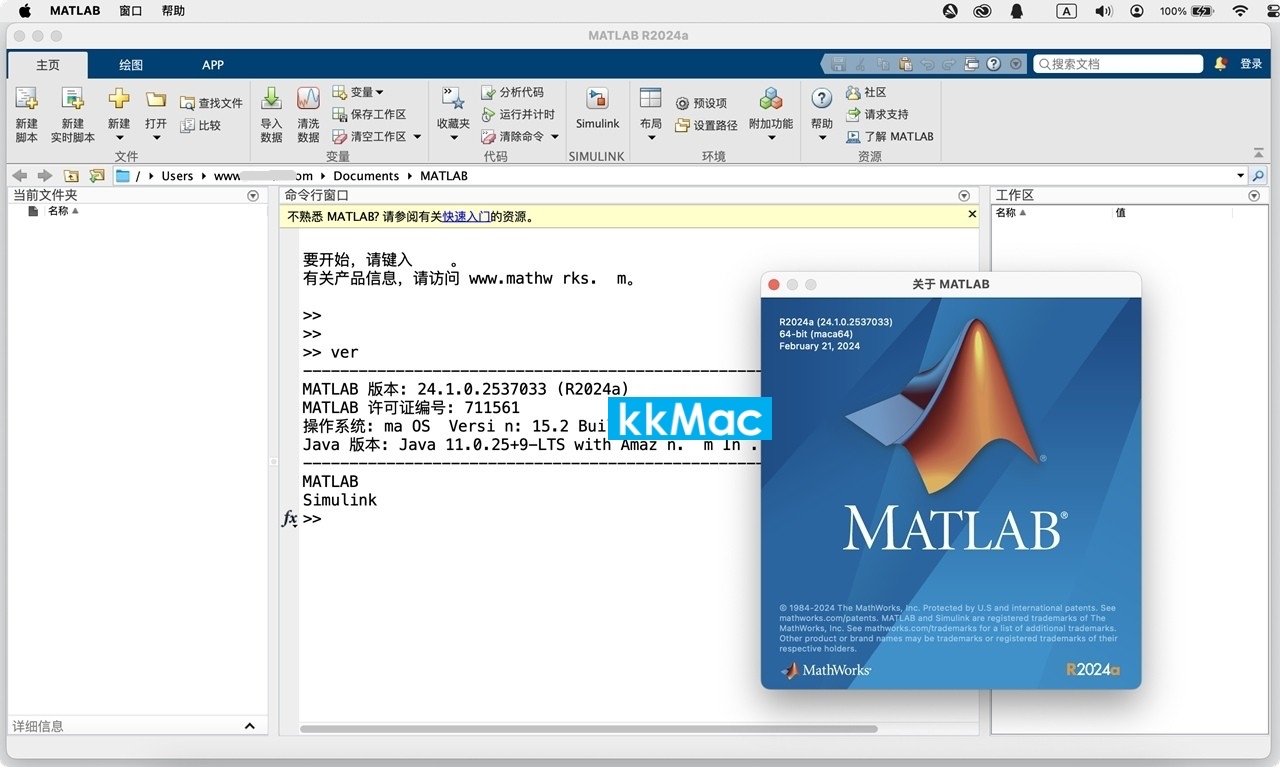Open the 收藏夹 (Favorites) menu

[453, 113]
